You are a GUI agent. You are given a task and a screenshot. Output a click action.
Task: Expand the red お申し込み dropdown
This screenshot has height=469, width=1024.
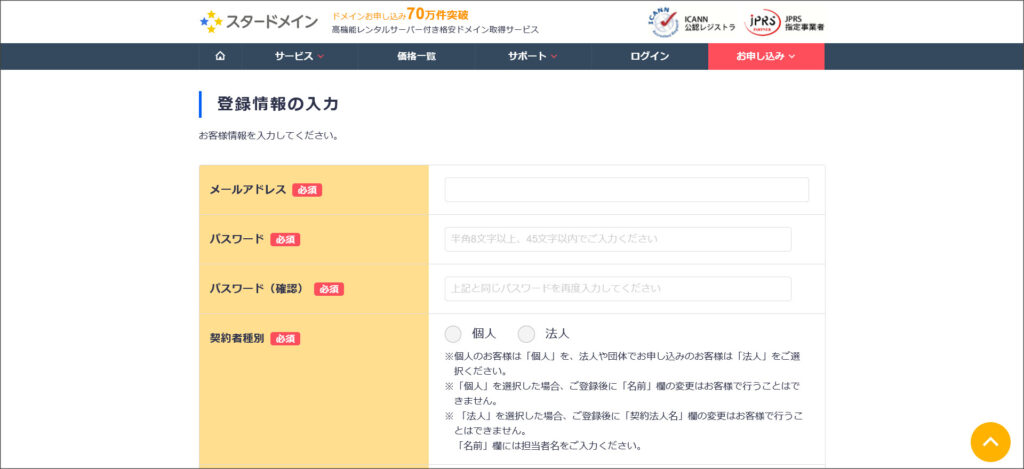766,56
